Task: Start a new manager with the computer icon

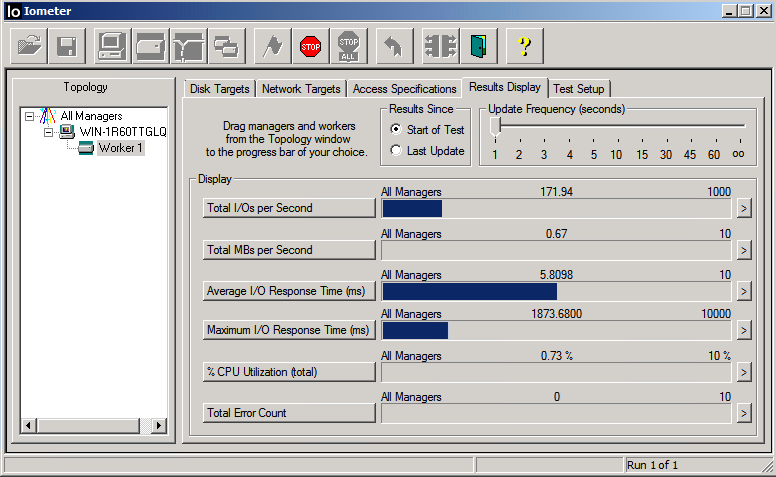Action: (x=112, y=47)
